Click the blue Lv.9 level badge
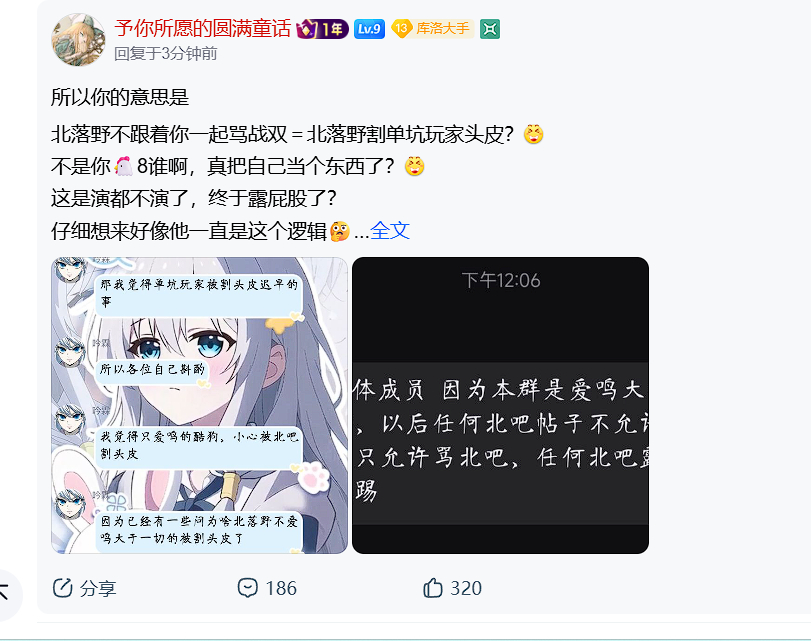 point(369,29)
